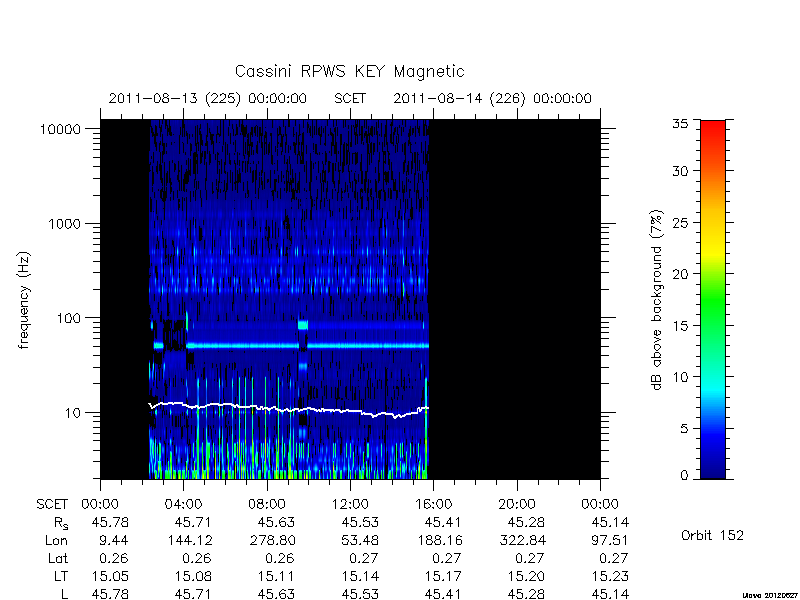Click the local time value 15.05

[110, 577]
